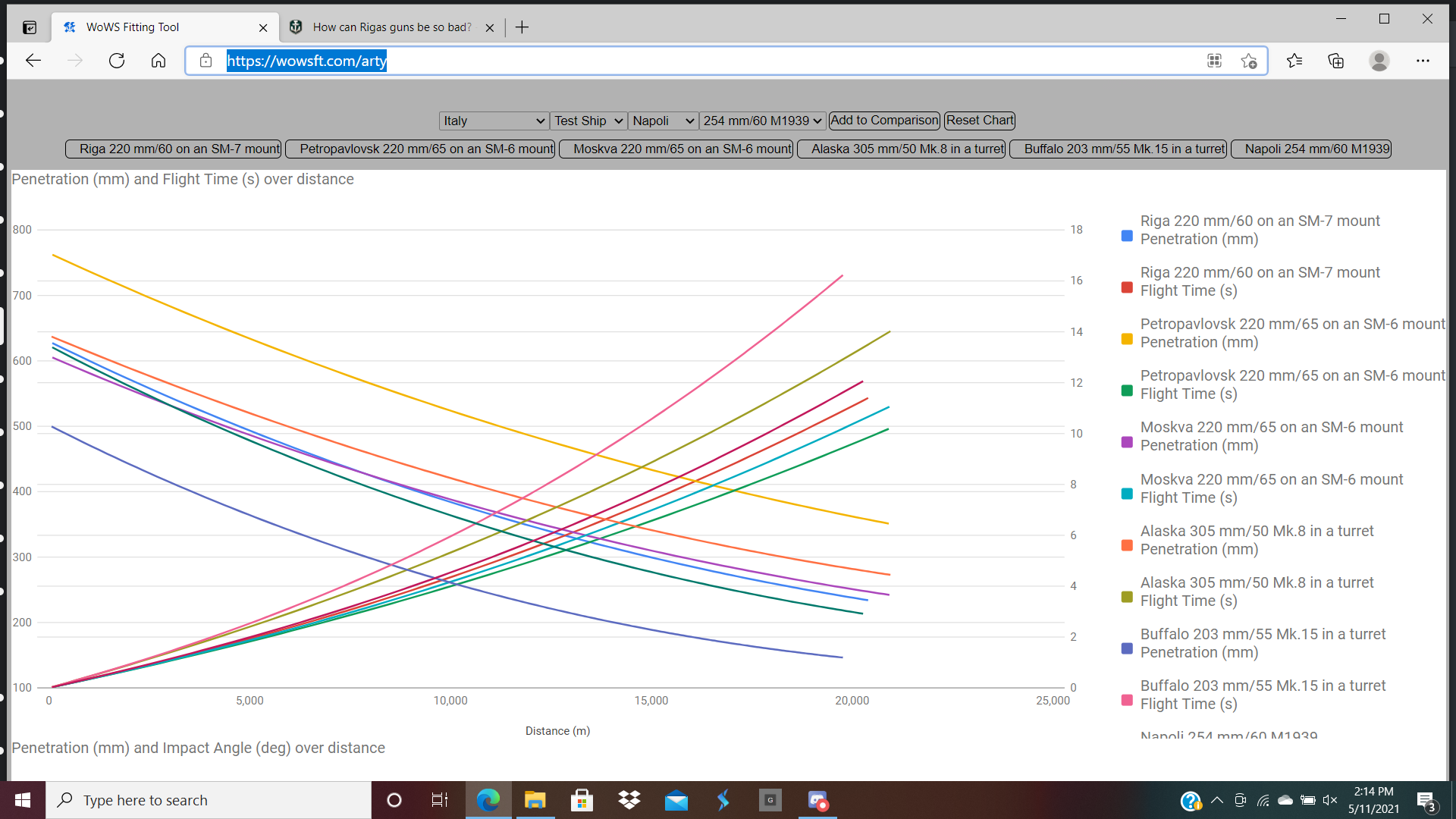This screenshot has width=1456, height=819.
Task: Open the 254 mm/60 M1939 gun dropdown
Action: (x=762, y=121)
